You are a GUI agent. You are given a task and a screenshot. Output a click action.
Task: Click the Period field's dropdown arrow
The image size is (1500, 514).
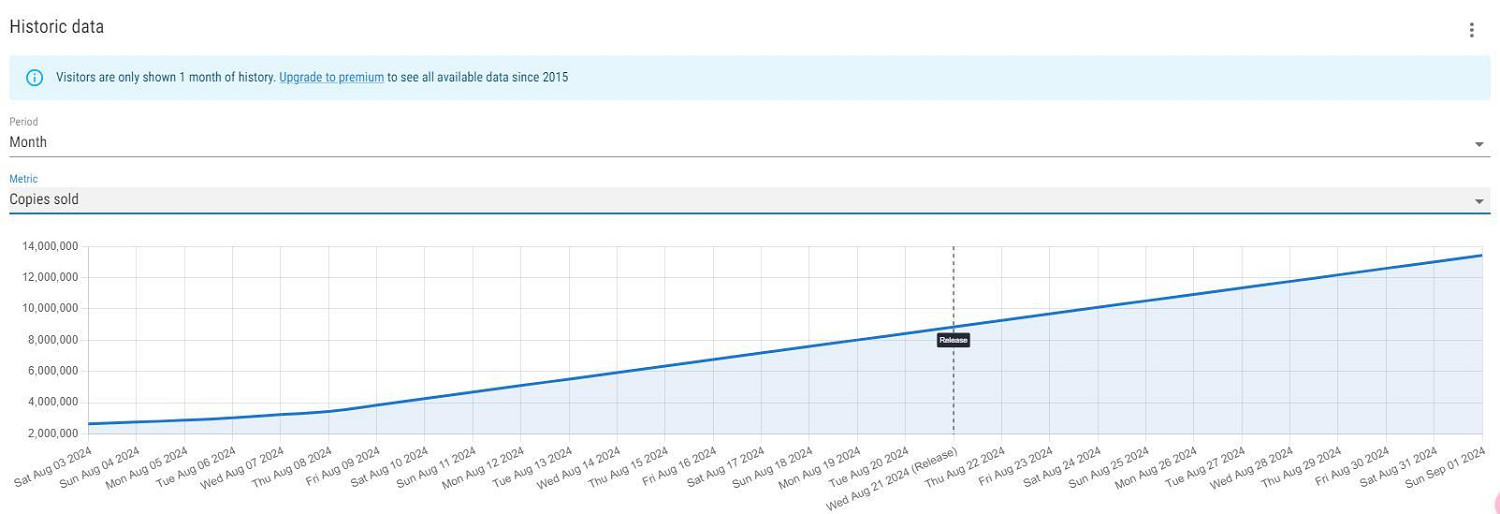coord(1478,144)
